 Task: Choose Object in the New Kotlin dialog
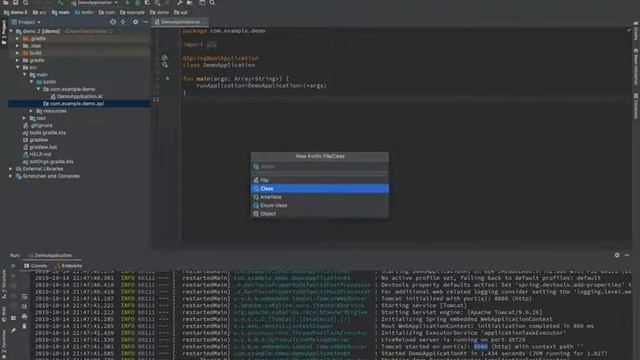pyautogui.click(x=320, y=214)
